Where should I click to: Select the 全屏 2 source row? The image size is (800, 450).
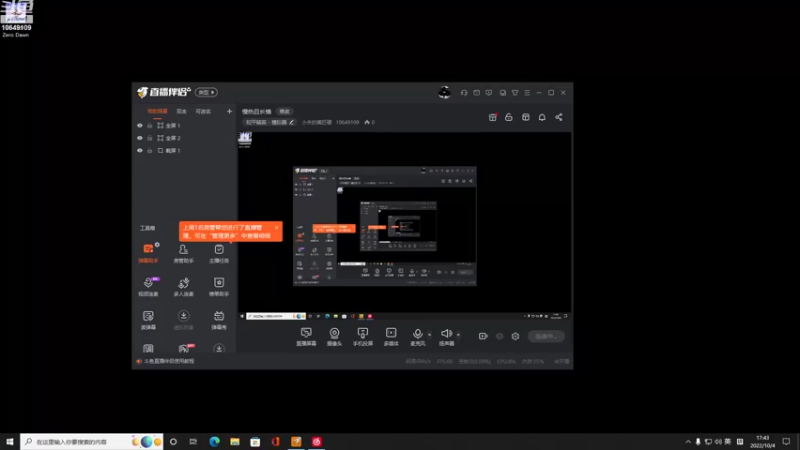[x=184, y=138]
